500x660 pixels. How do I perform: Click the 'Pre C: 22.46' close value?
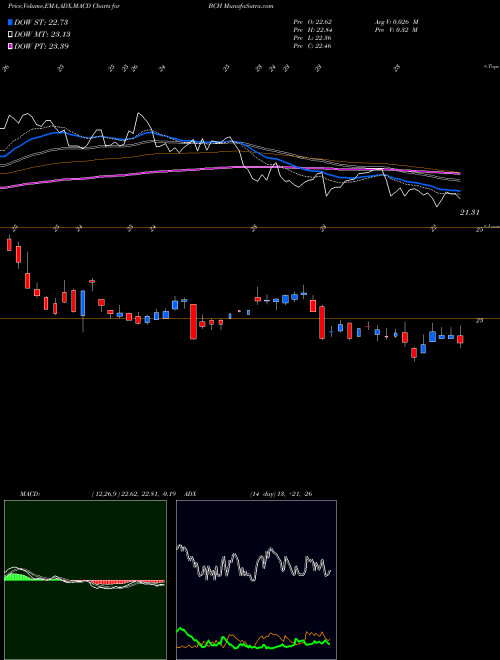(313, 46)
